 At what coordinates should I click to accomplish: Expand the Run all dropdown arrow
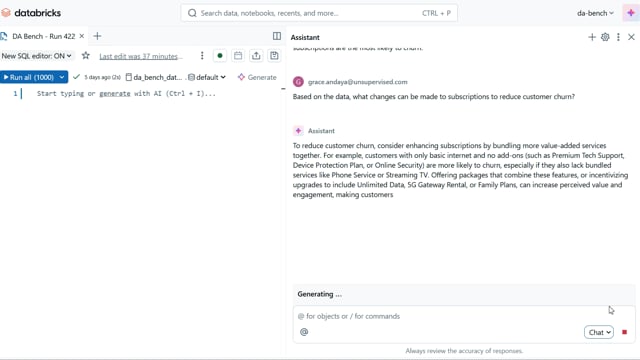[62, 77]
